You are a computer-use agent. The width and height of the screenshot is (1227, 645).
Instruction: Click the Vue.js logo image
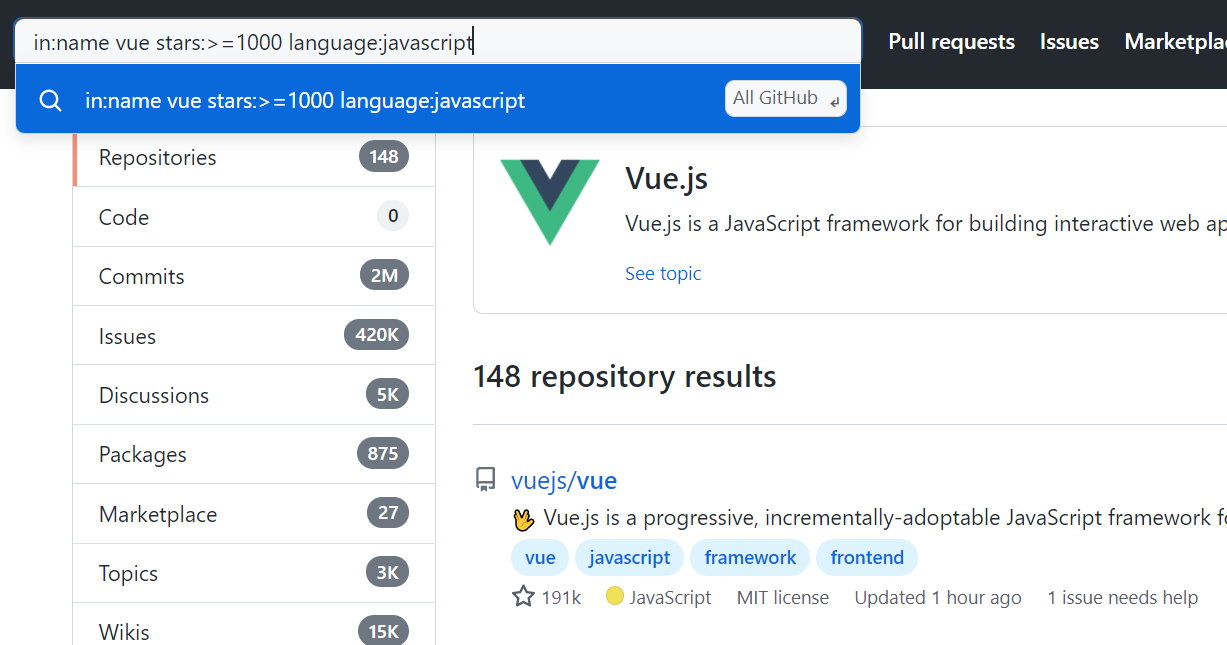tap(550, 203)
